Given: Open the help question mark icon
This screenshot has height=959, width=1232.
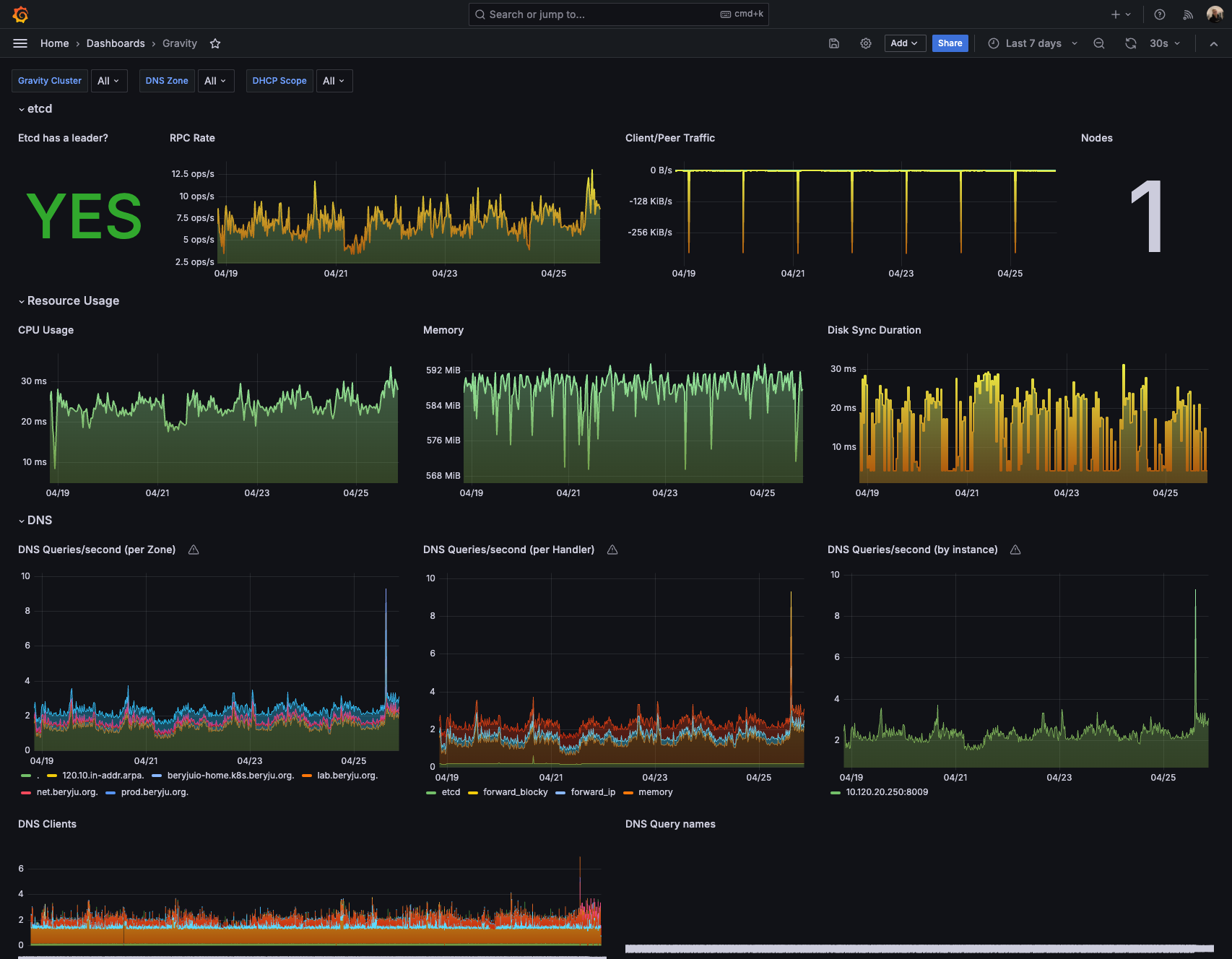Looking at the screenshot, I should click(x=1160, y=14).
